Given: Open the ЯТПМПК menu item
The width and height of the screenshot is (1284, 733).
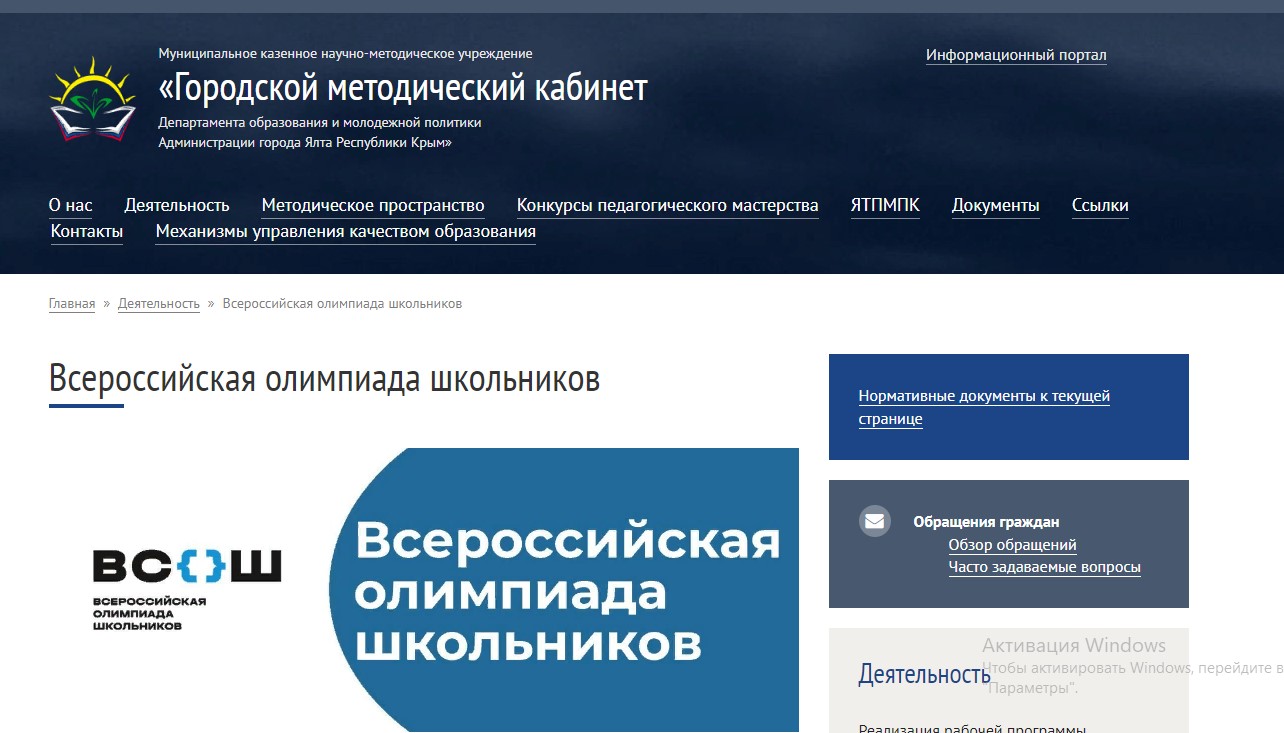Looking at the screenshot, I should tap(885, 205).
